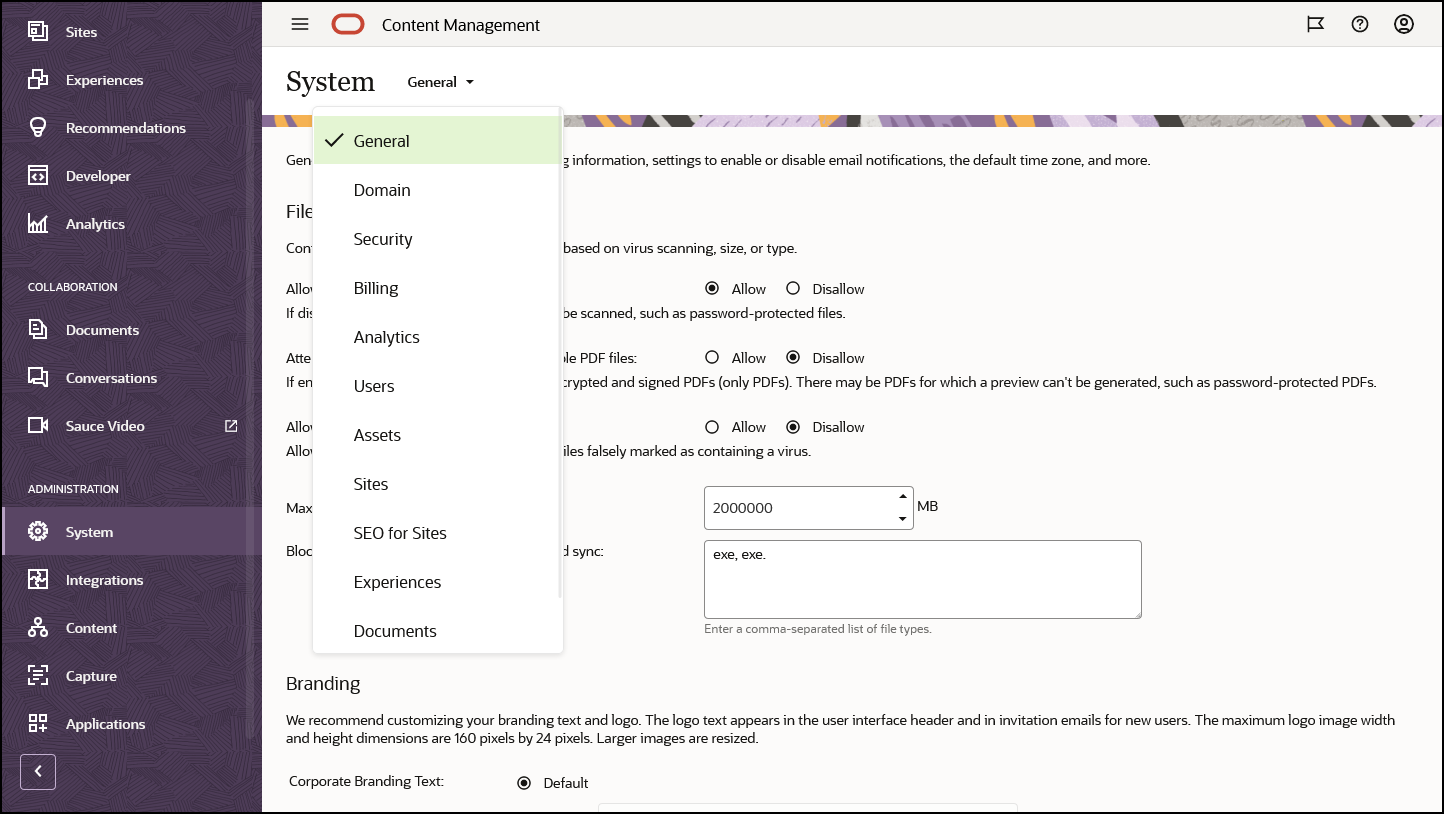Viewport: 1444px width, 814px height.
Task: Choose Analytics in the settings menu
Action: click(x=437, y=337)
